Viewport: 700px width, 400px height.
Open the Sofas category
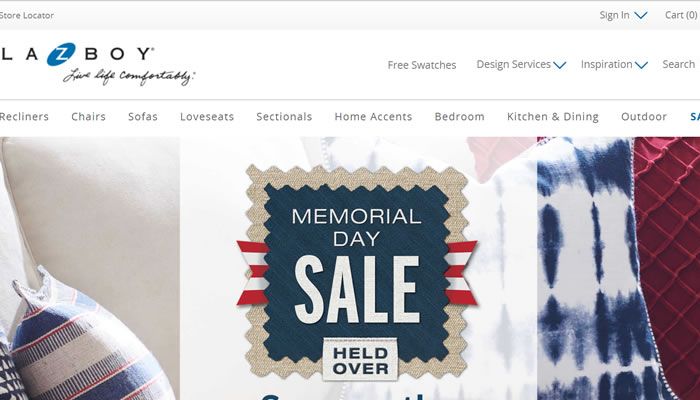[143, 117]
